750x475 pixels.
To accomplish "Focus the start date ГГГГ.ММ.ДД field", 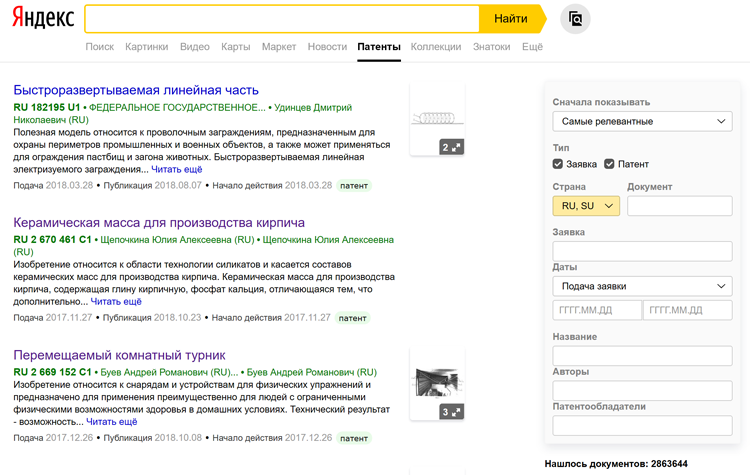I will (x=596, y=310).
